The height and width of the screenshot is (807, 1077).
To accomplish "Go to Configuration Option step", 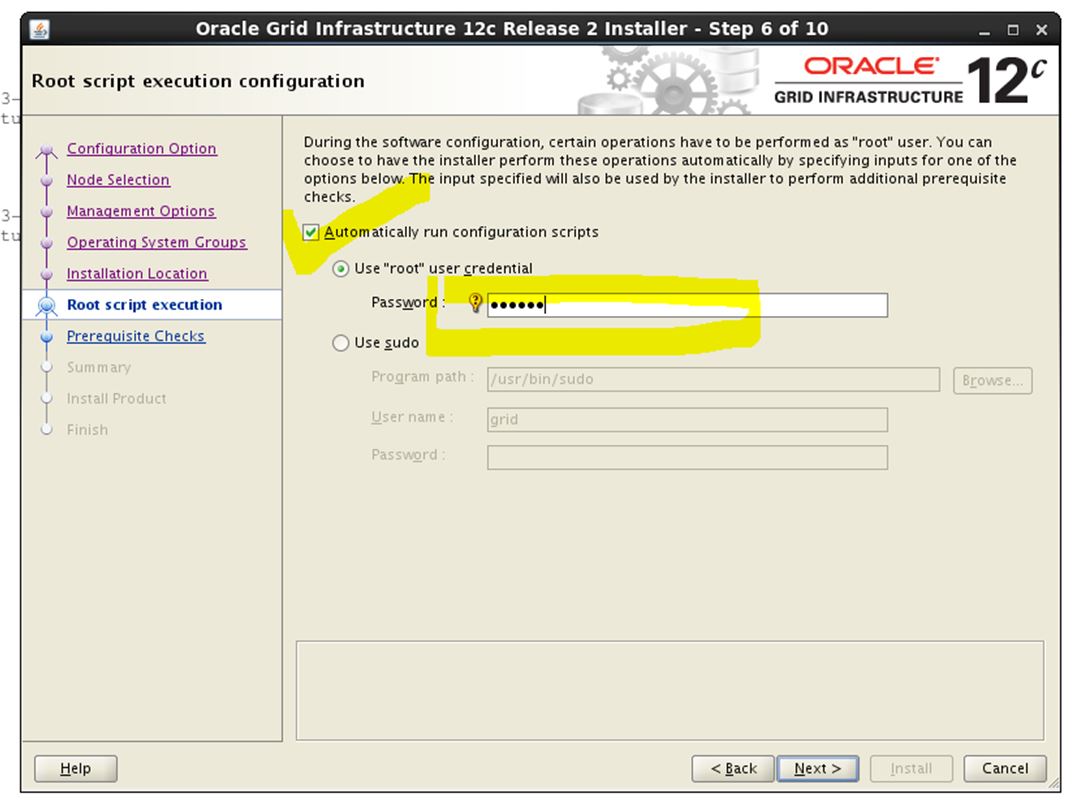I will tap(141, 149).
